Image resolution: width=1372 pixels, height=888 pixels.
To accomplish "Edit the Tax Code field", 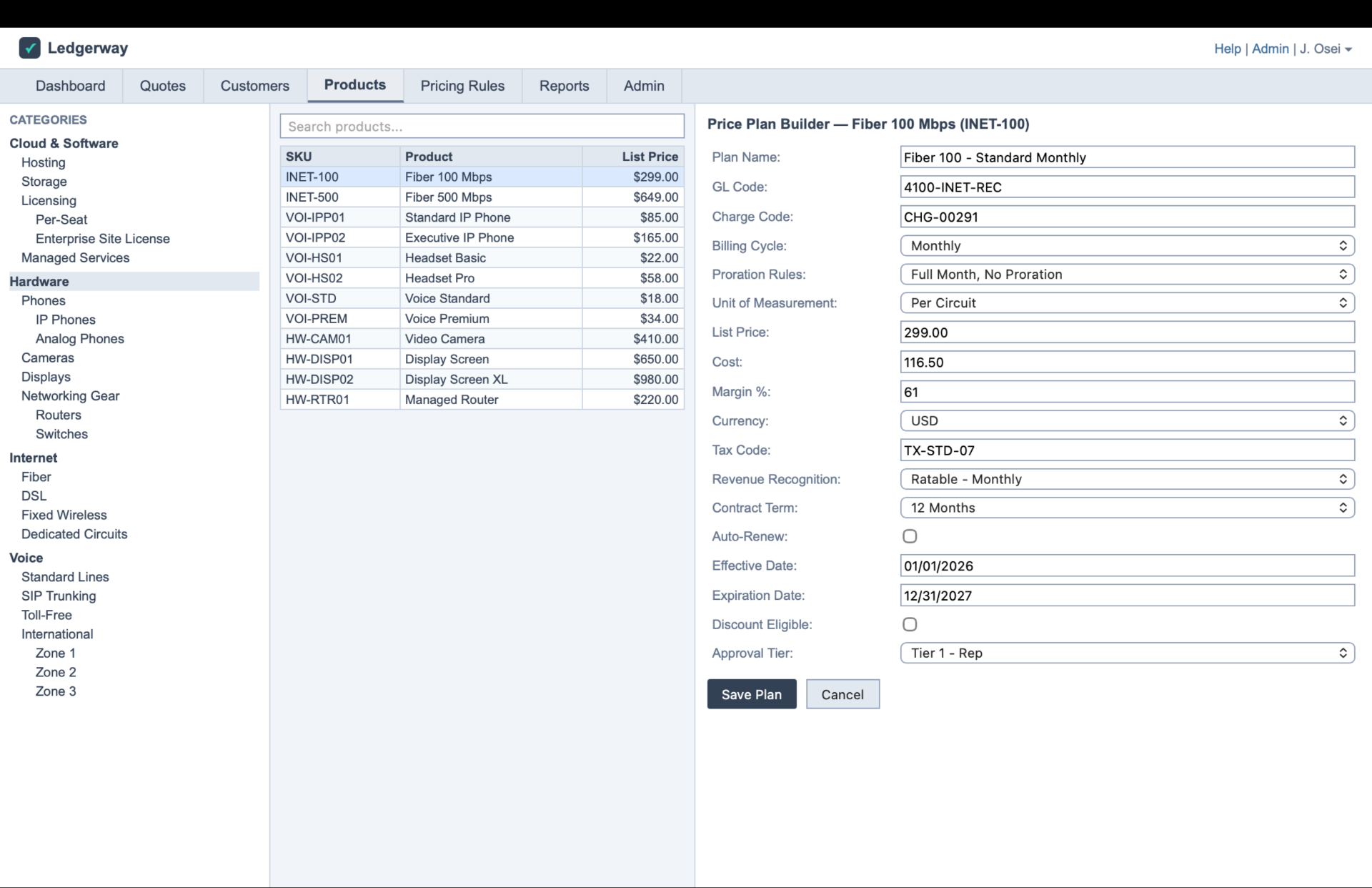I will pos(1127,450).
